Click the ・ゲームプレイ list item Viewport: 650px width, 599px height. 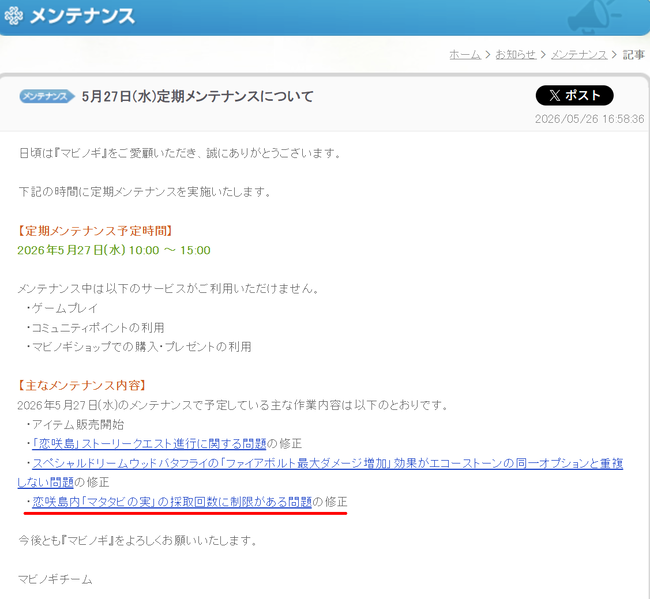pyautogui.click(x=61, y=308)
